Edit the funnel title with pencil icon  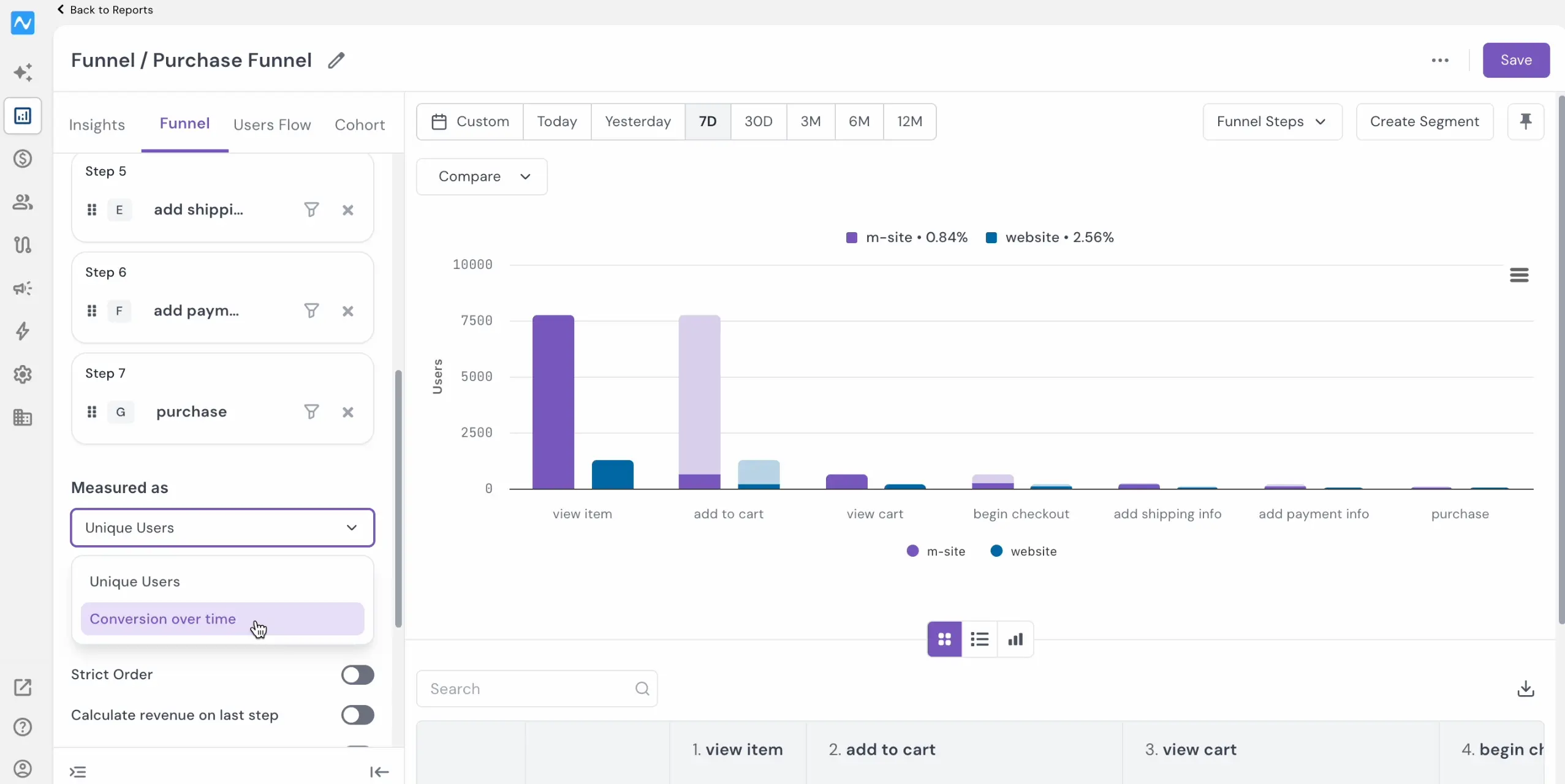click(336, 60)
